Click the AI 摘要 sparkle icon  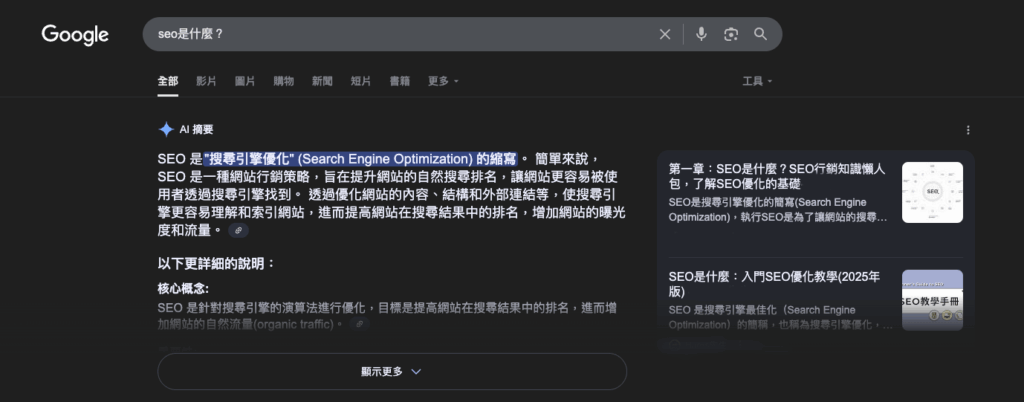click(166, 129)
